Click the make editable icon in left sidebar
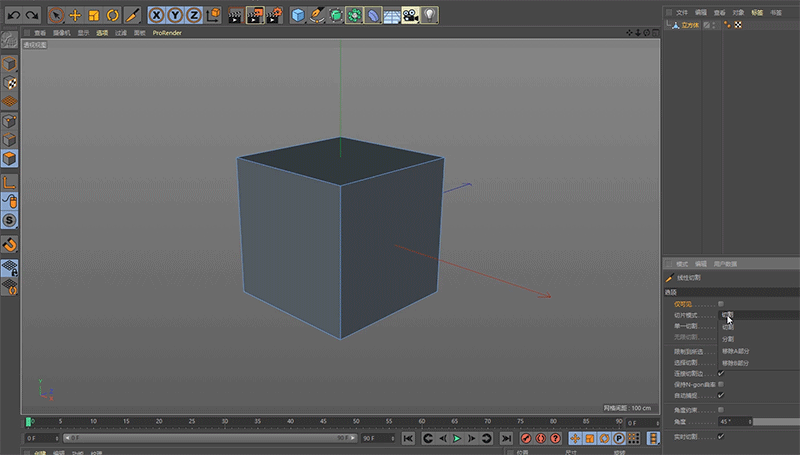The height and width of the screenshot is (455, 800). (9, 40)
